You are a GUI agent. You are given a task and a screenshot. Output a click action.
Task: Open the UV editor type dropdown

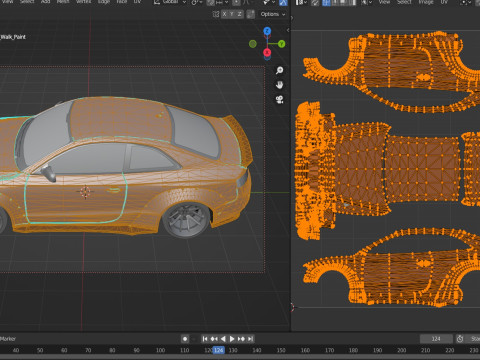pos(301,2)
